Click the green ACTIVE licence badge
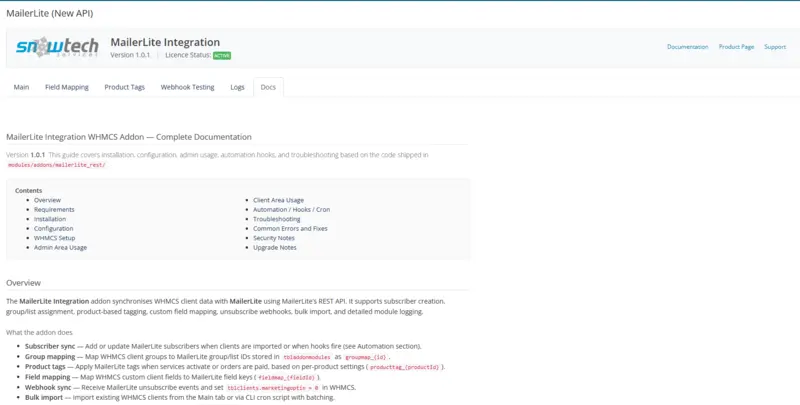The height and width of the screenshot is (405, 800). point(222,55)
